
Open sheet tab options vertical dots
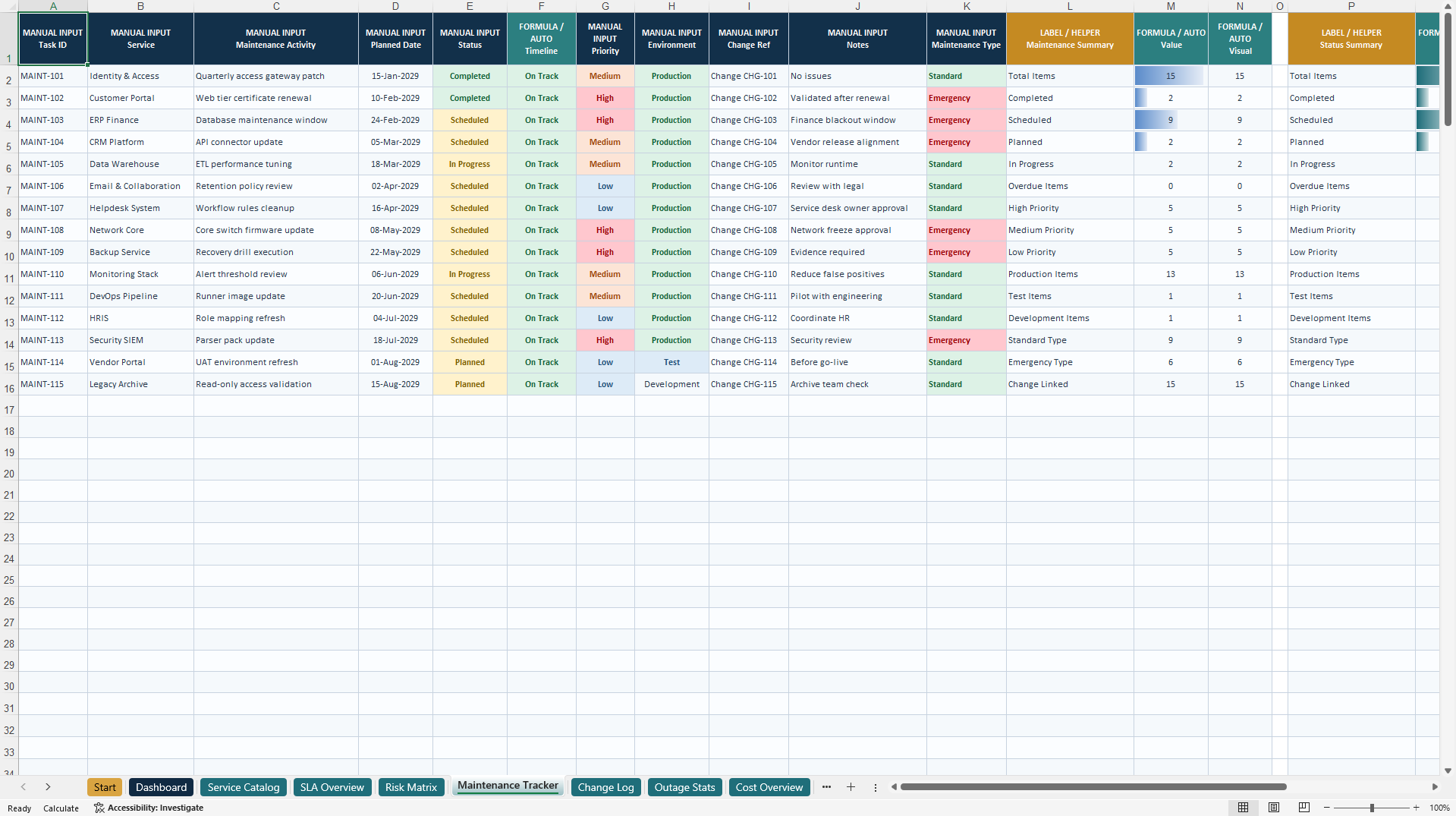(x=875, y=787)
